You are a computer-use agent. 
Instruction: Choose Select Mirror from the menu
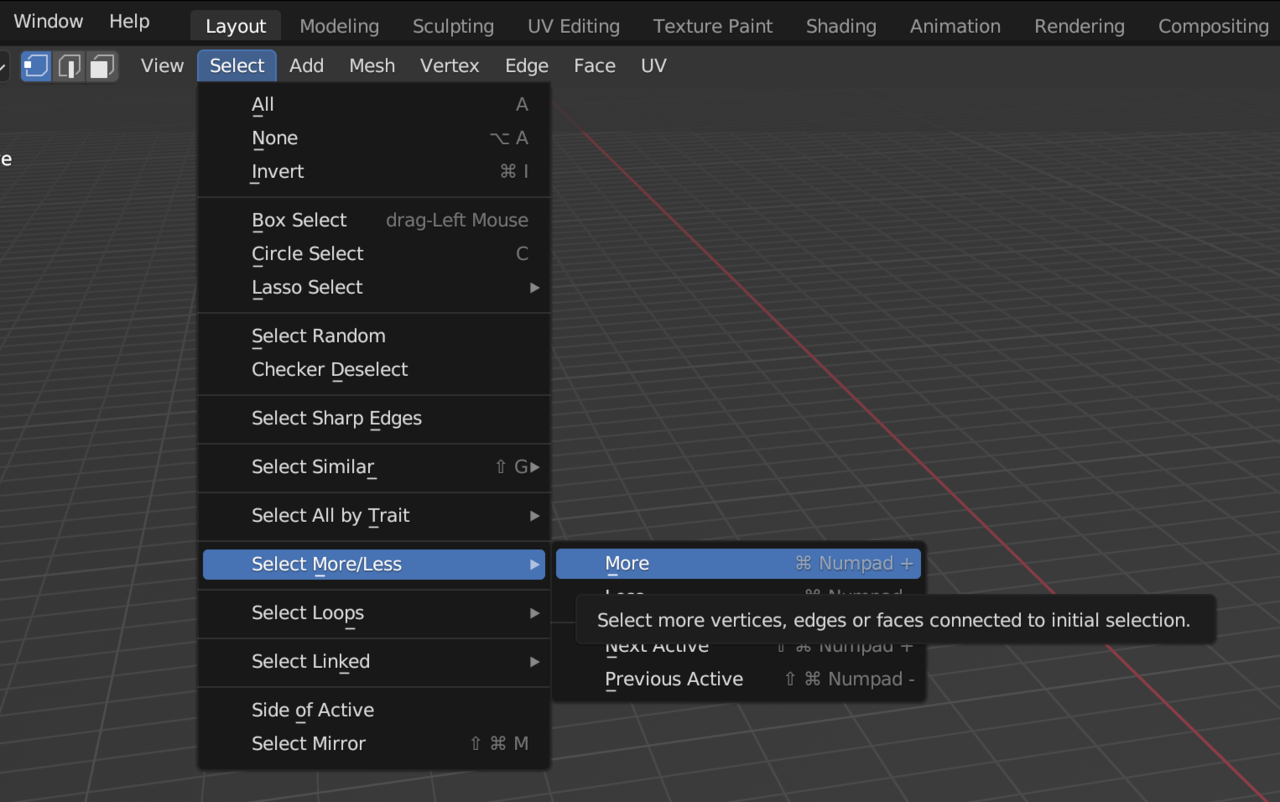(309, 744)
